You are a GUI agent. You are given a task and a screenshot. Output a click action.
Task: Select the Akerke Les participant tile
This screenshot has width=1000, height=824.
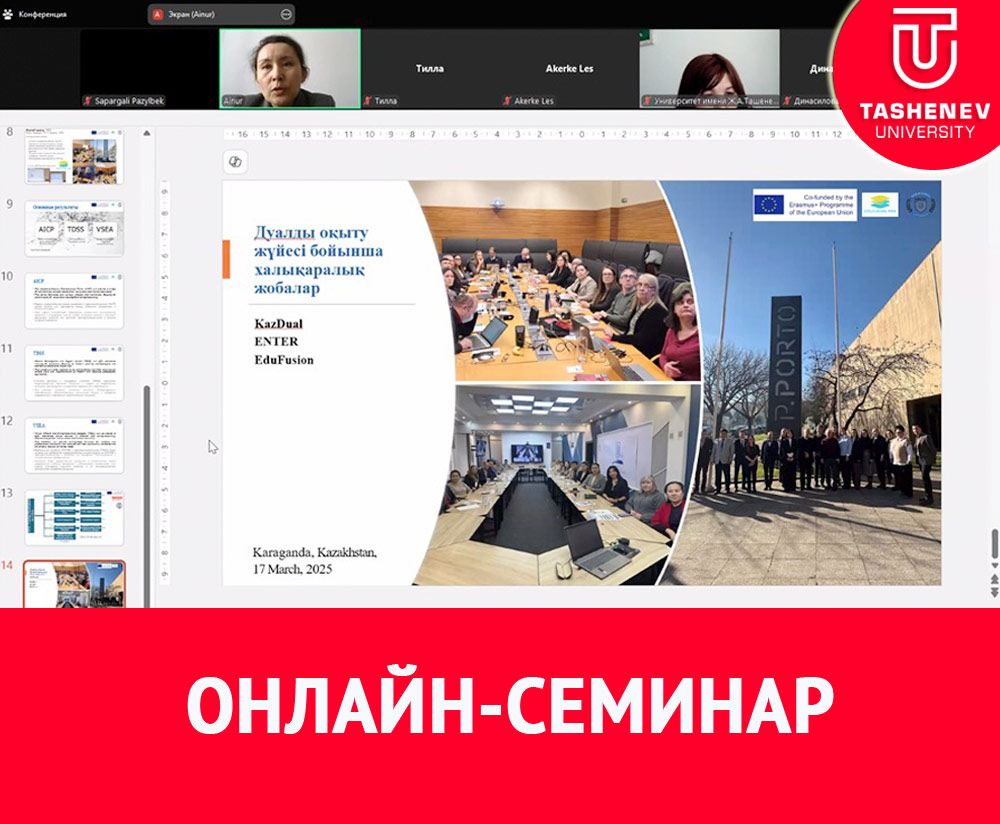tap(569, 68)
